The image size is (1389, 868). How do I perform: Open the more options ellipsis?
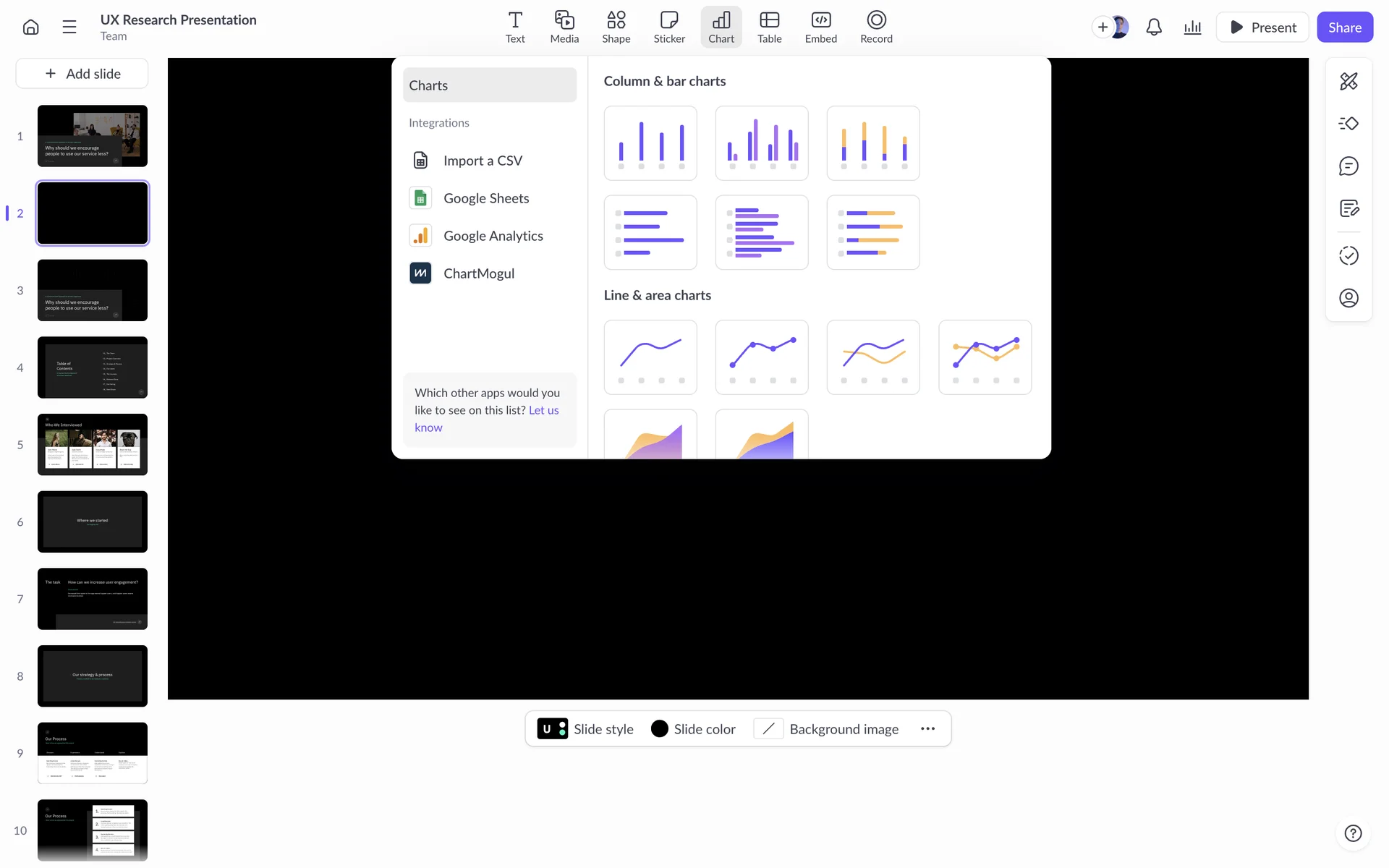(x=927, y=728)
